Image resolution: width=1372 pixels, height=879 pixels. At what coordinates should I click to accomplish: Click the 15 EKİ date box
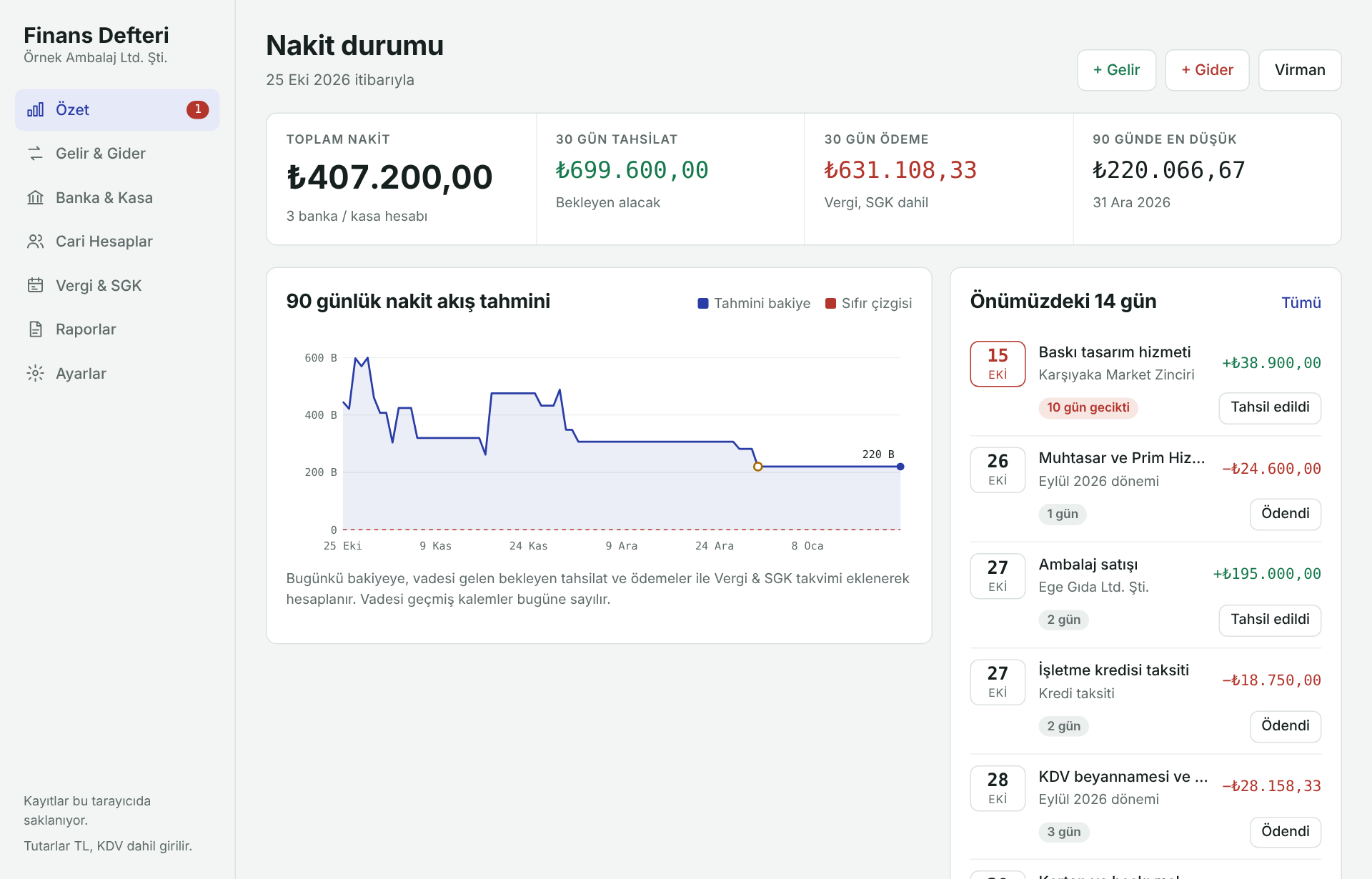(998, 364)
